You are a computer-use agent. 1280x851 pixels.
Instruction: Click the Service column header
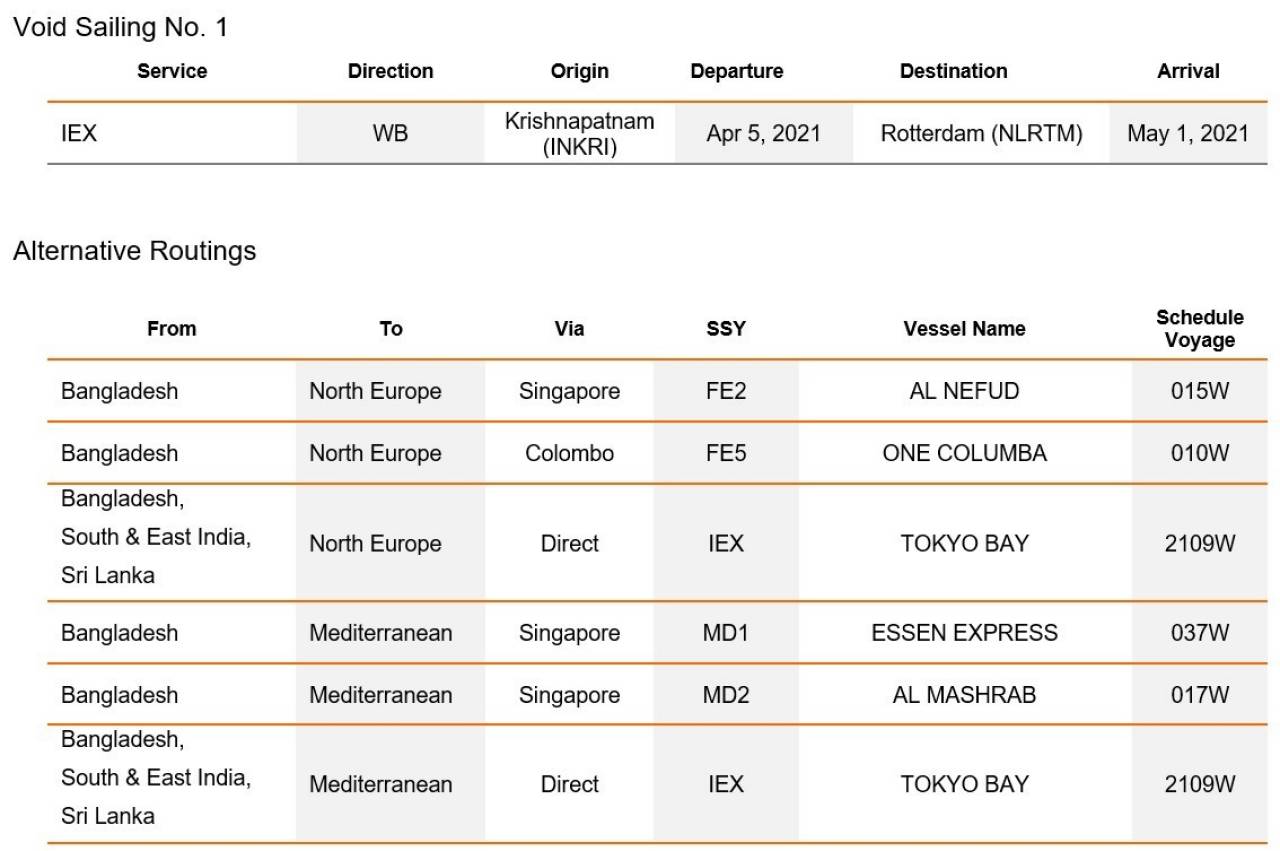172,71
